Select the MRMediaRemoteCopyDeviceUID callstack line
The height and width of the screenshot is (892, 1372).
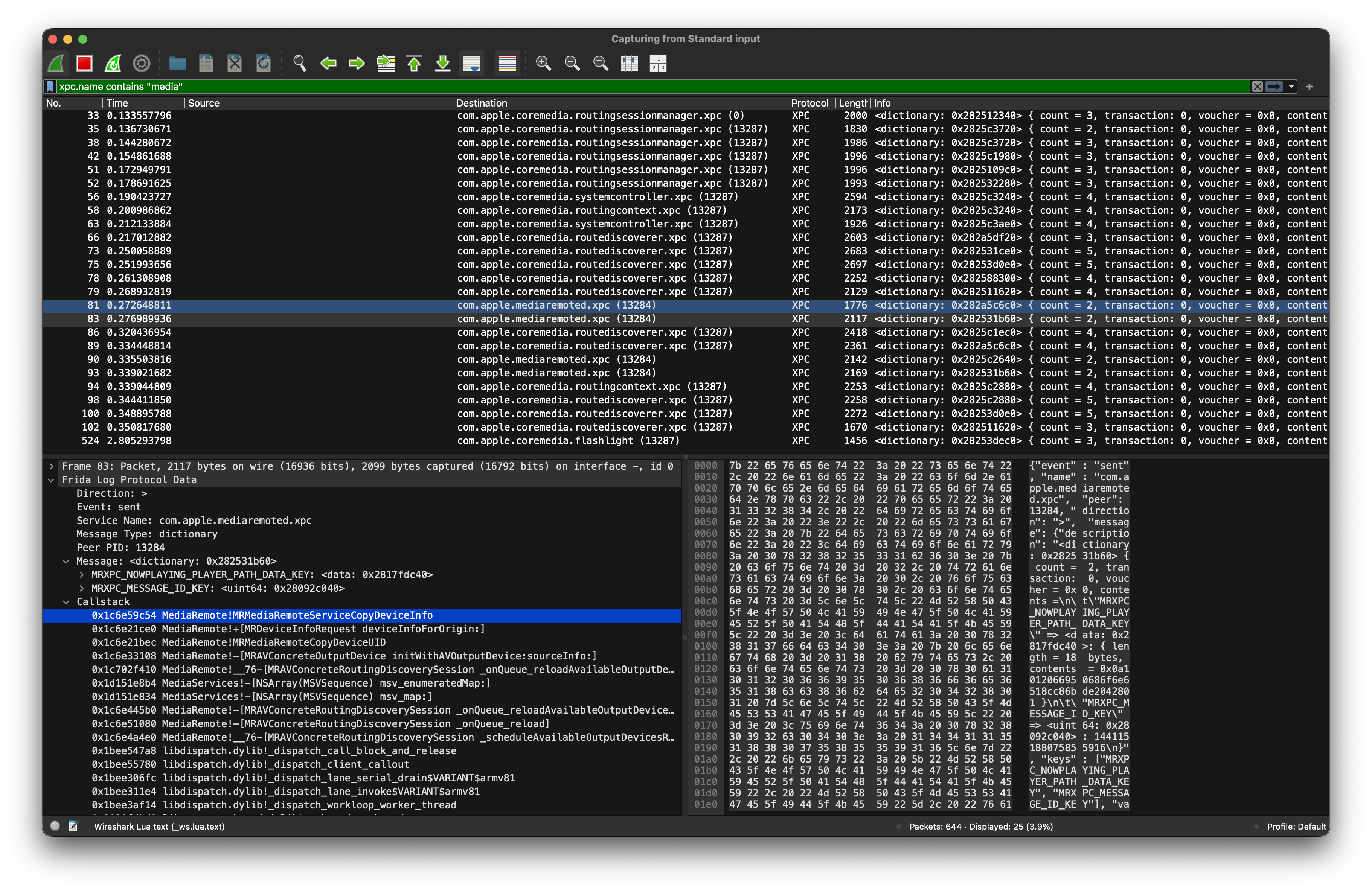[x=362, y=642]
